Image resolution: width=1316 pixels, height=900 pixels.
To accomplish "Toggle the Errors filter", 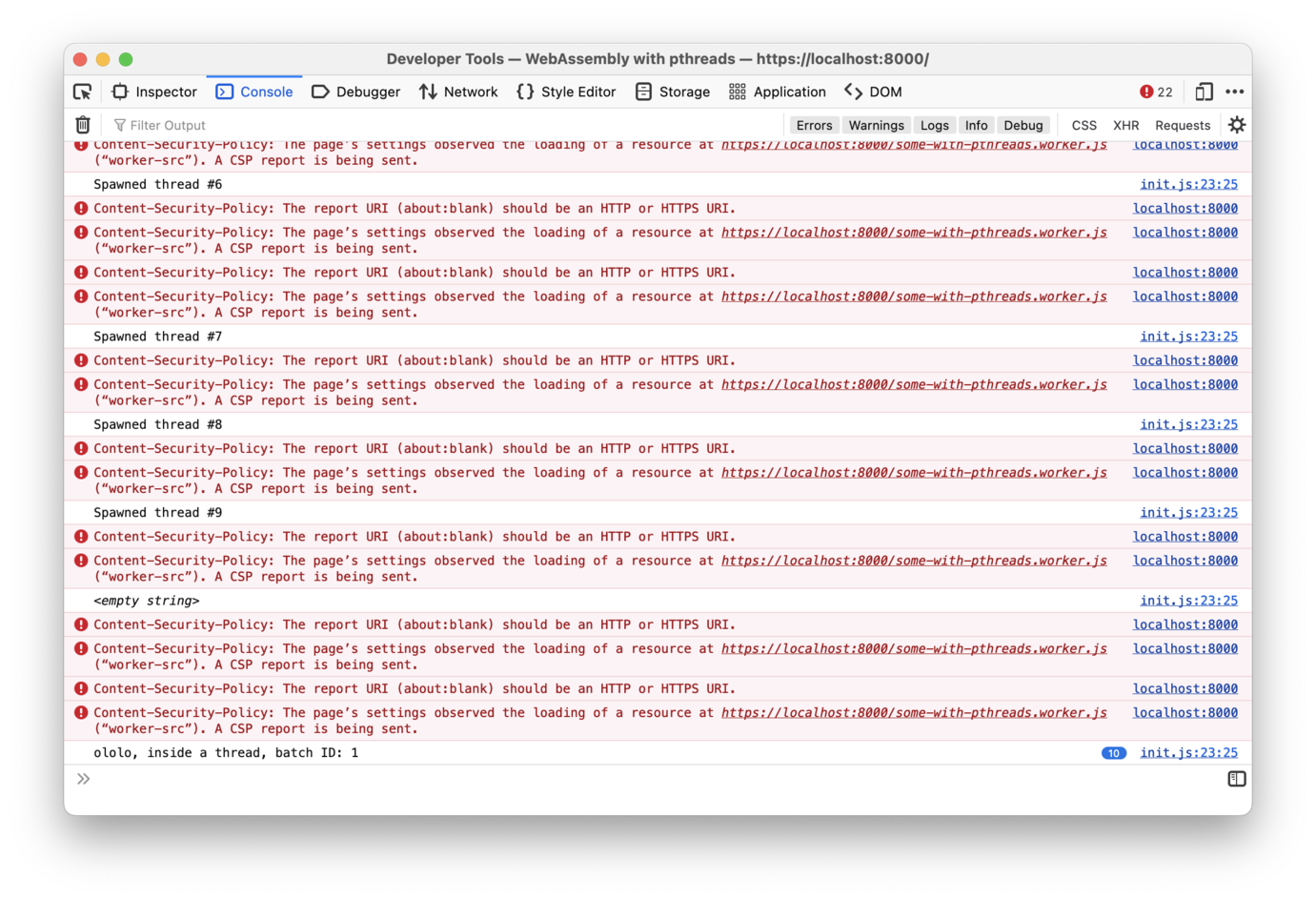I will pos(814,125).
